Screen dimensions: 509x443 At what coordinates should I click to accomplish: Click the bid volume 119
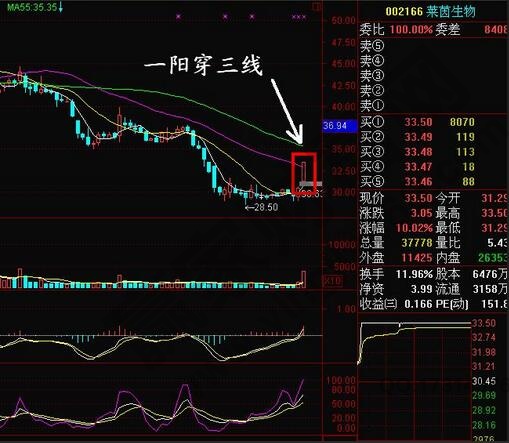click(465, 137)
